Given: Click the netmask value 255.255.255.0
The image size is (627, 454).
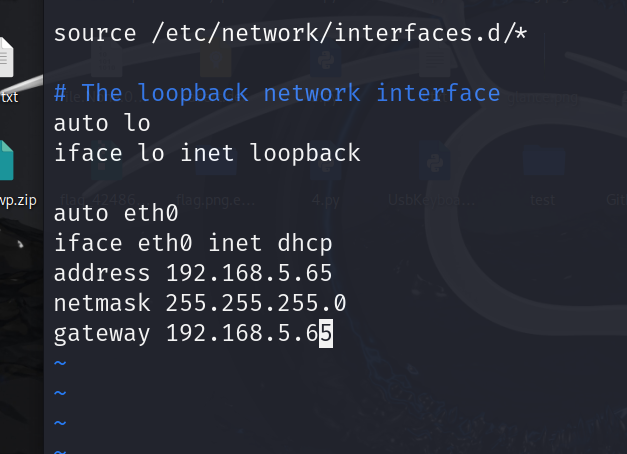Looking at the screenshot, I should pyautogui.click(x=256, y=303).
